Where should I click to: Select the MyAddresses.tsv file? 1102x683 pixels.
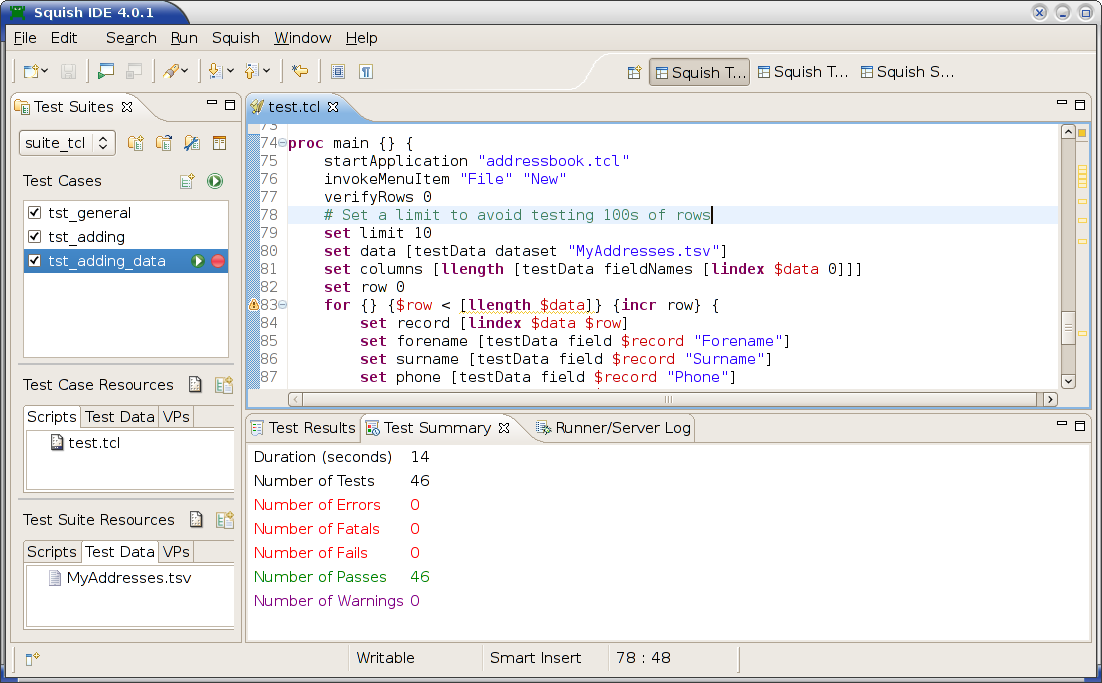[x=128, y=578]
